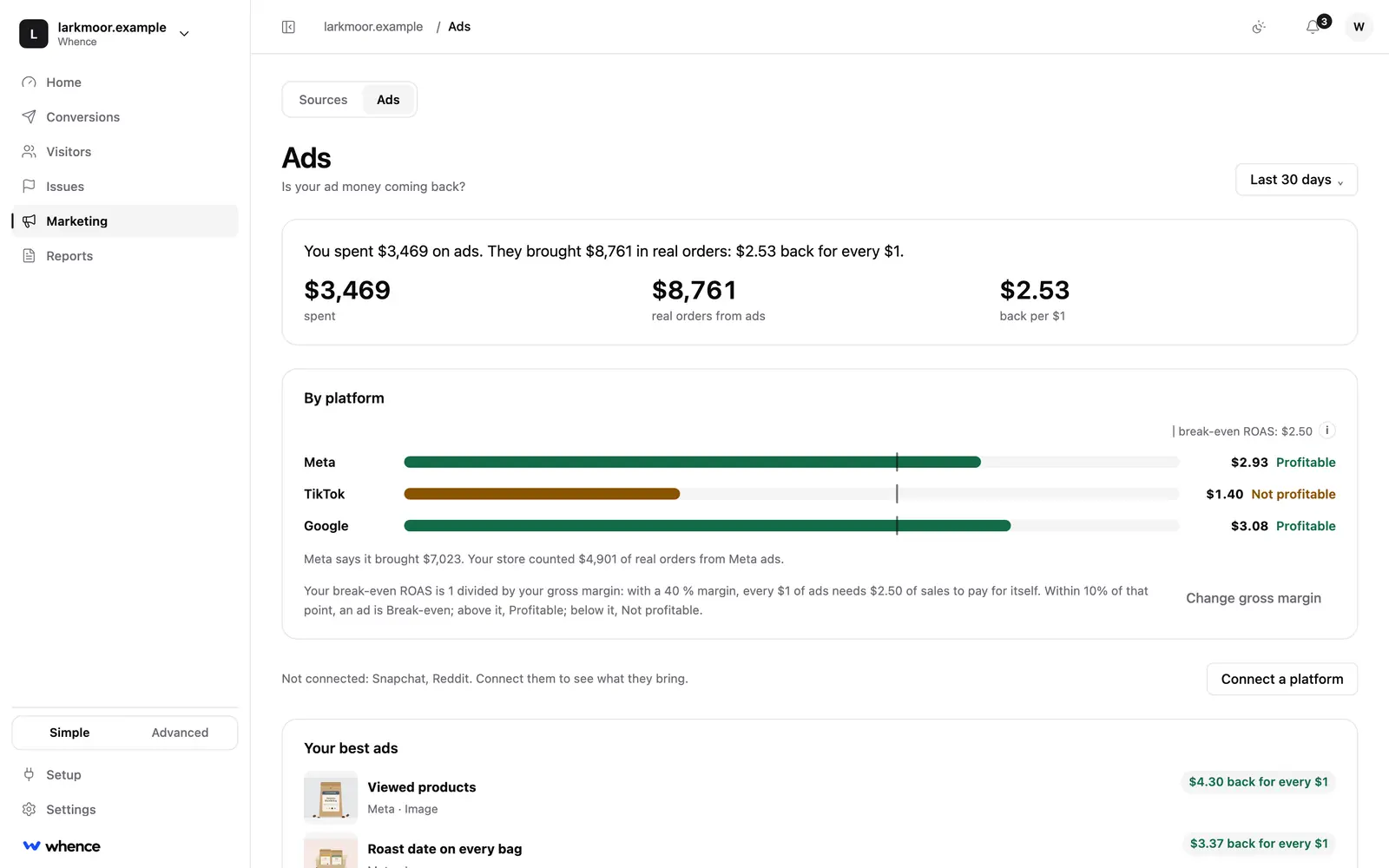Screen dimensions: 1389x868
Task: Click the Meta platform label
Action: pos(319,463)
